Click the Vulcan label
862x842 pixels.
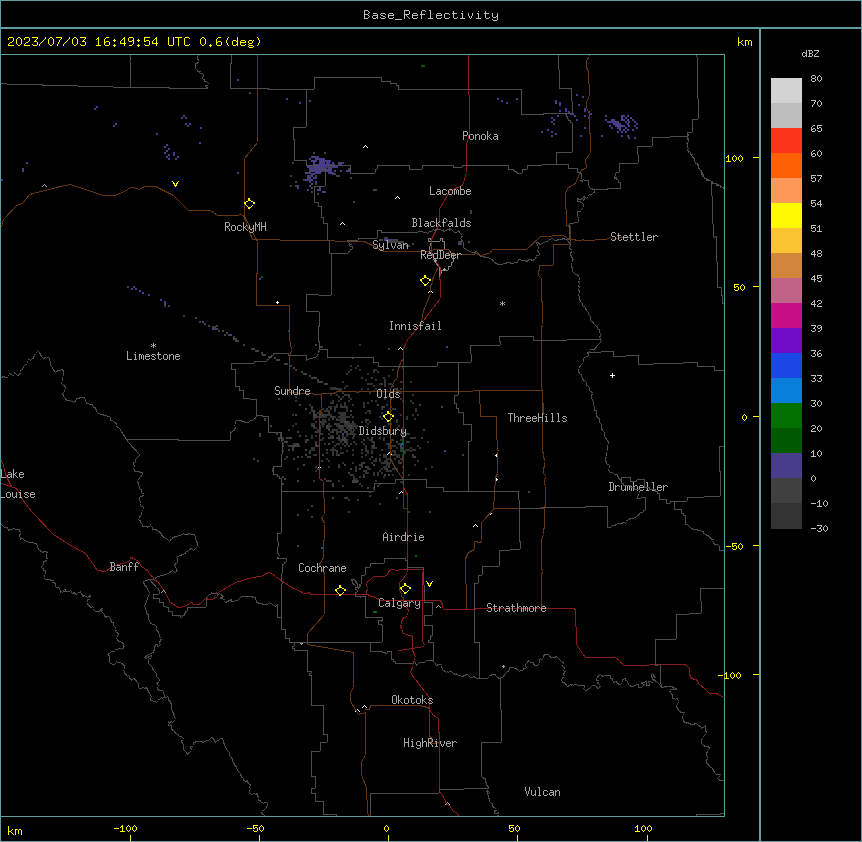(x=543, y=792)
